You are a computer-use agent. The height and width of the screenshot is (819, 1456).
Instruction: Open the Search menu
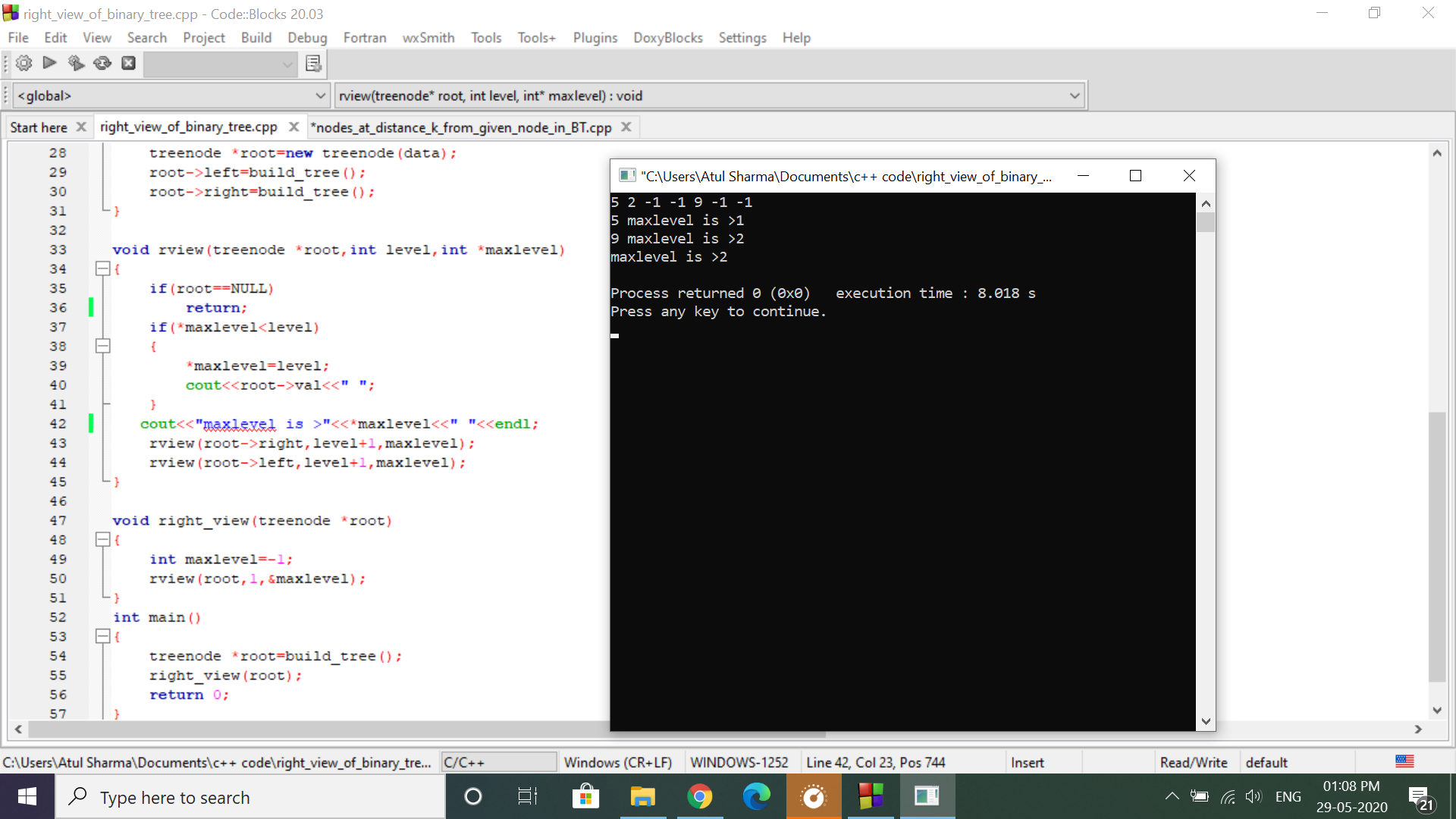(147, 37)
